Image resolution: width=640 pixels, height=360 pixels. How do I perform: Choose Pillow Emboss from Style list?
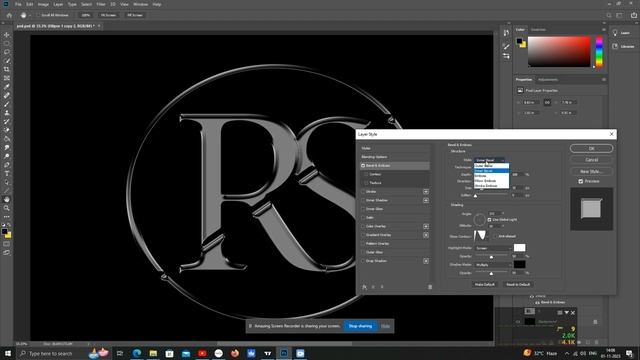point(491,180)
